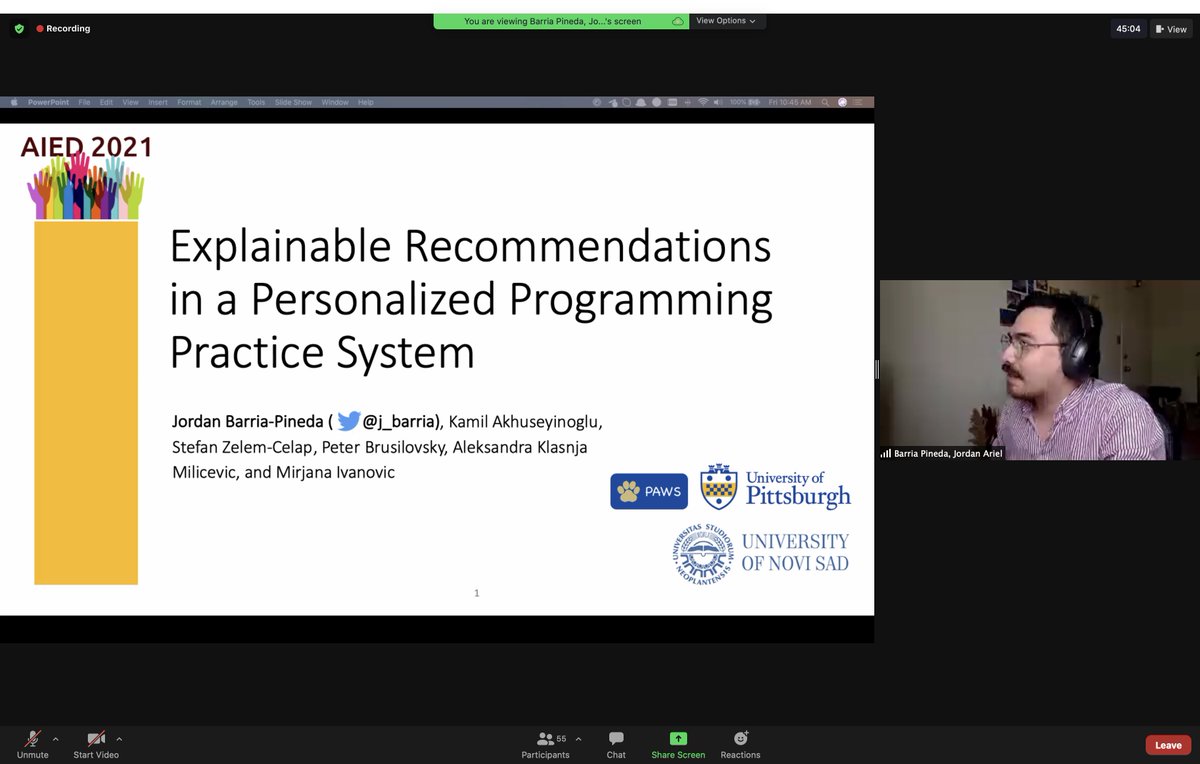Open the Format menu in PowerPoint
Viewport: 1200px width, 764px height.
tap(189, 101)
